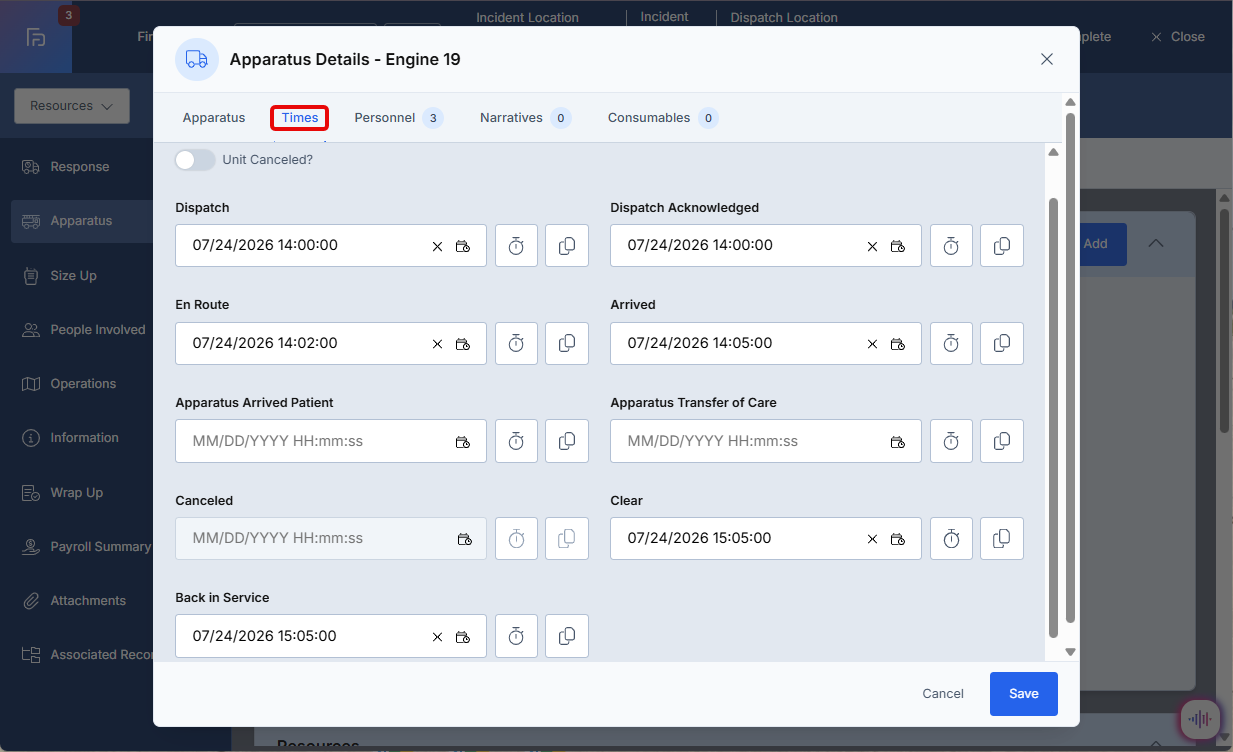Select the Times tab
This screenshot has width=1233, height=752.
tap(300, 118)
